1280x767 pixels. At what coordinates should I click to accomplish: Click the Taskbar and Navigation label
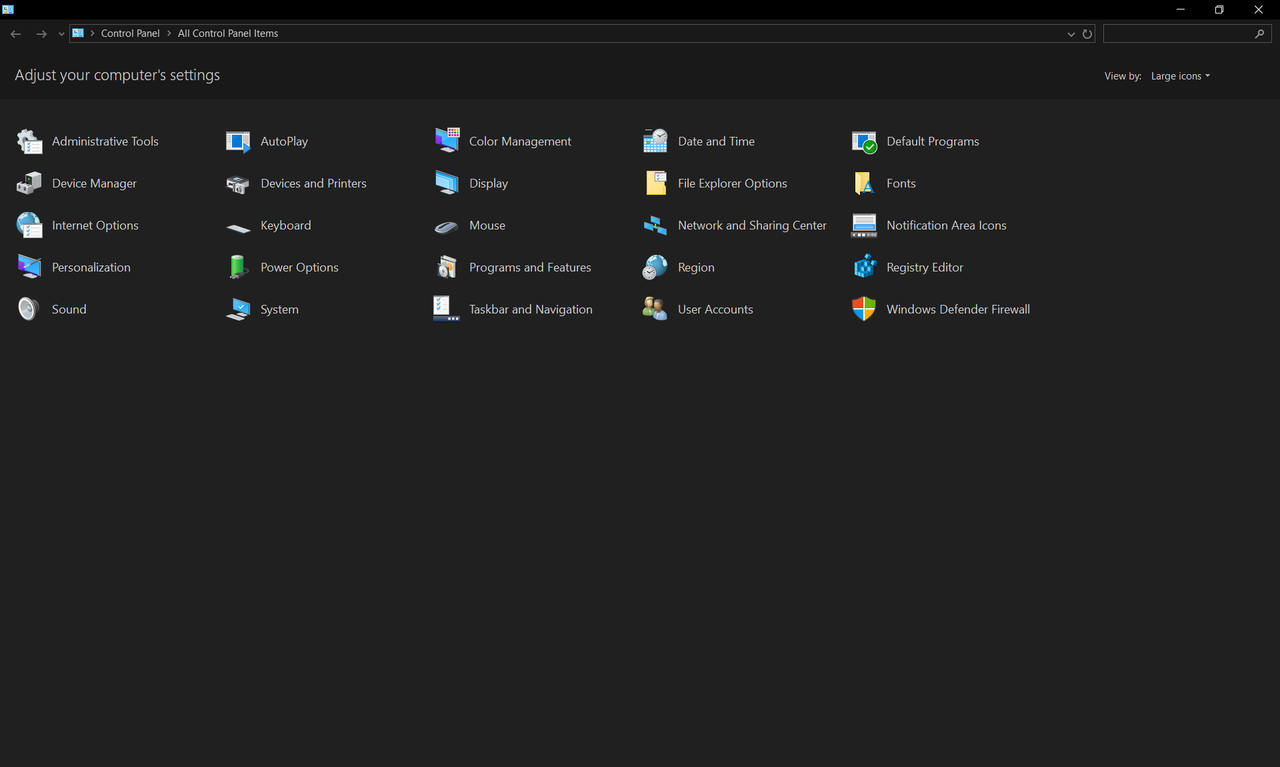point(531,309)
